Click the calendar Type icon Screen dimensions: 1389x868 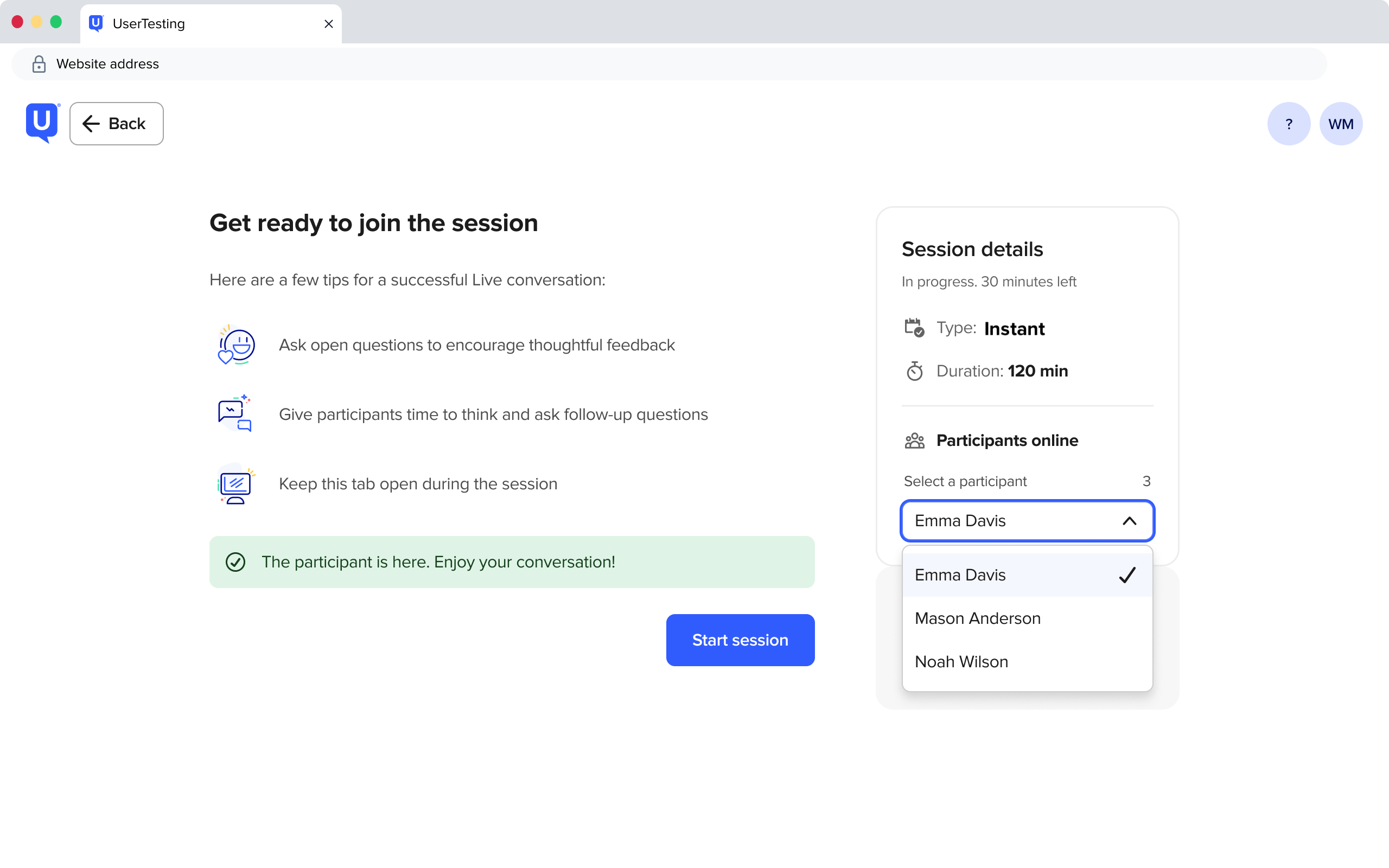(x=914, y=328)
